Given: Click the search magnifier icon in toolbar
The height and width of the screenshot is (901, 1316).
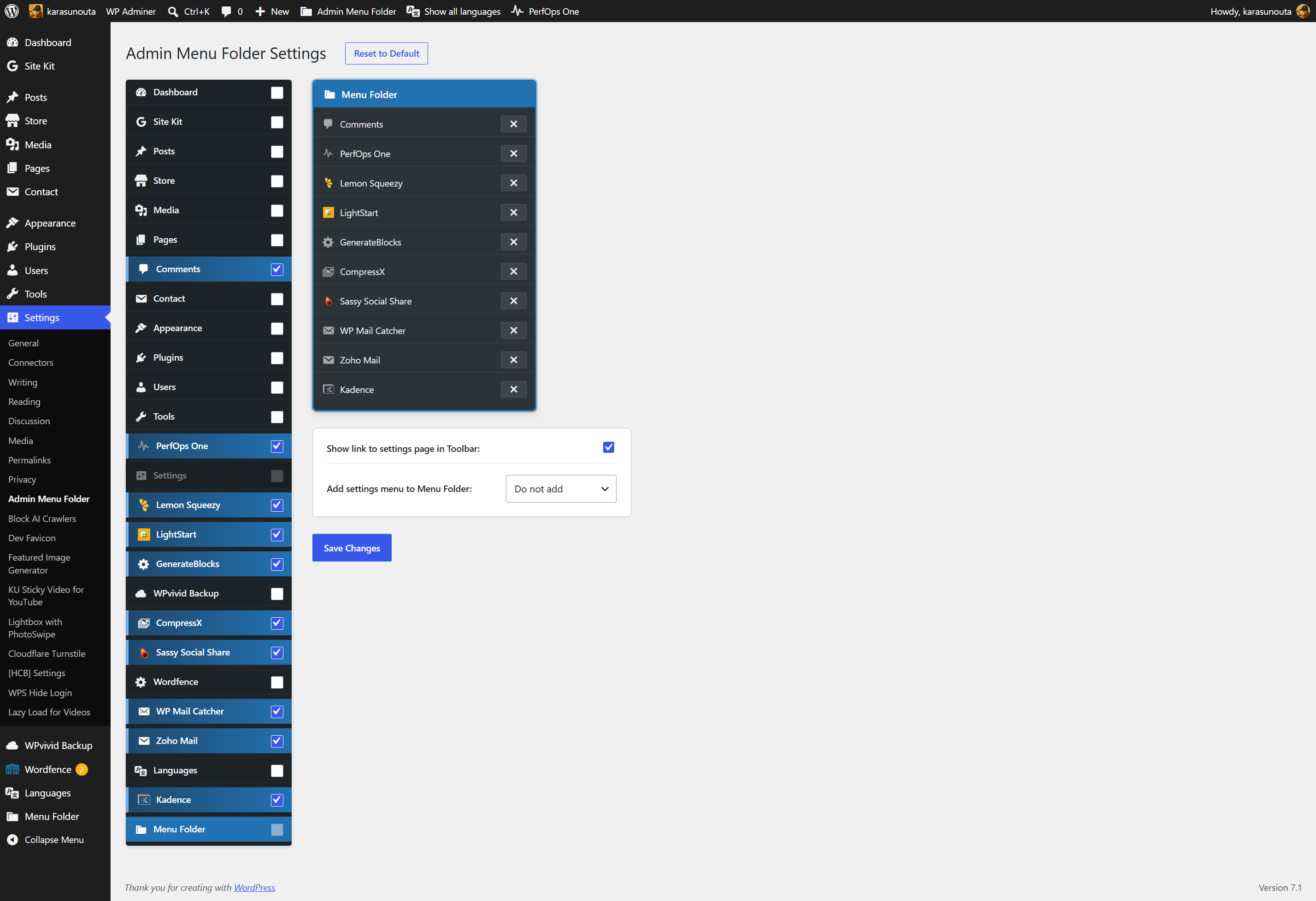Looking at the screenshot, I should 173,12.
